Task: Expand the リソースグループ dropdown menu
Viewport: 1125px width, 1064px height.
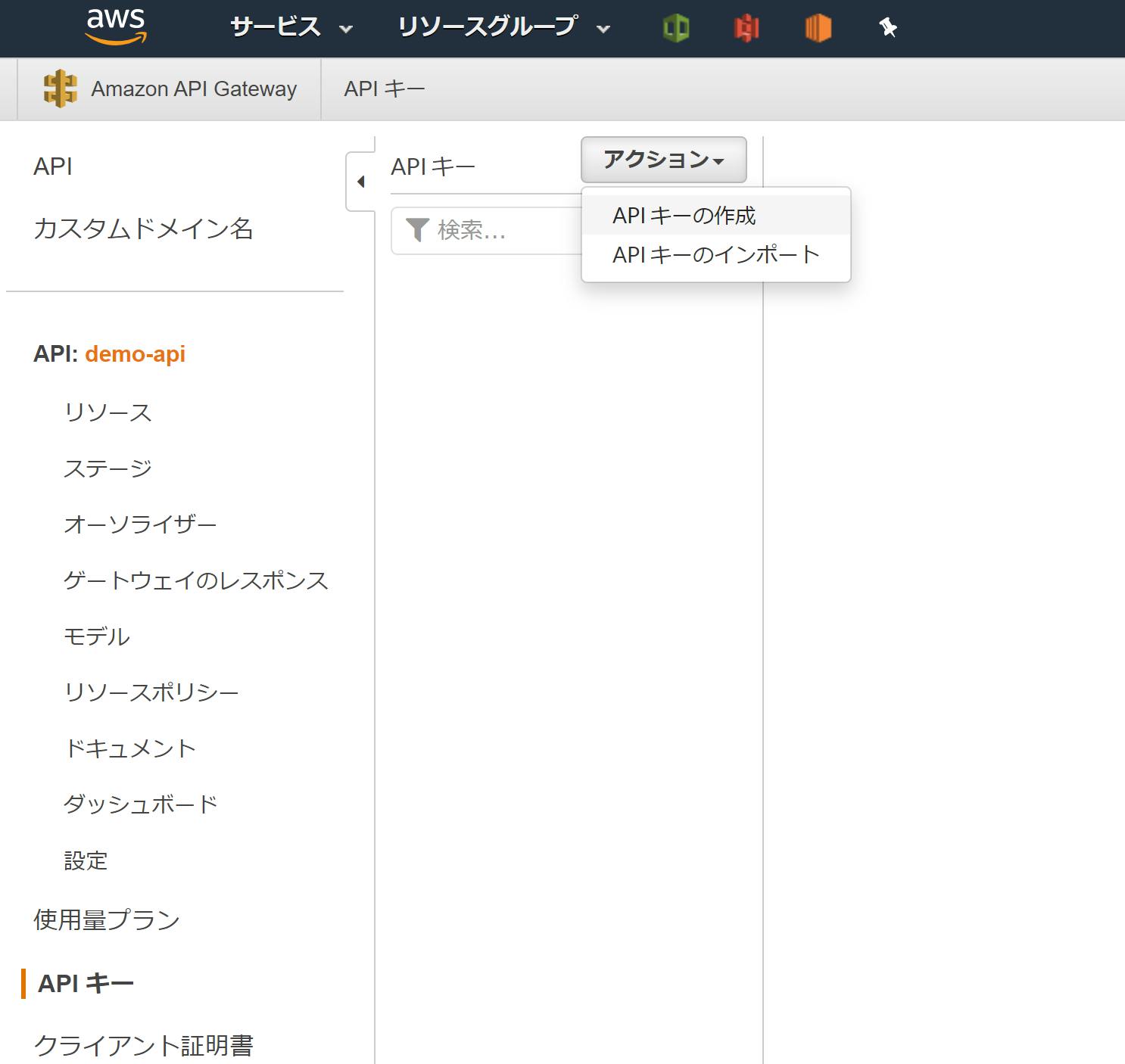Action: coord(504,28)
